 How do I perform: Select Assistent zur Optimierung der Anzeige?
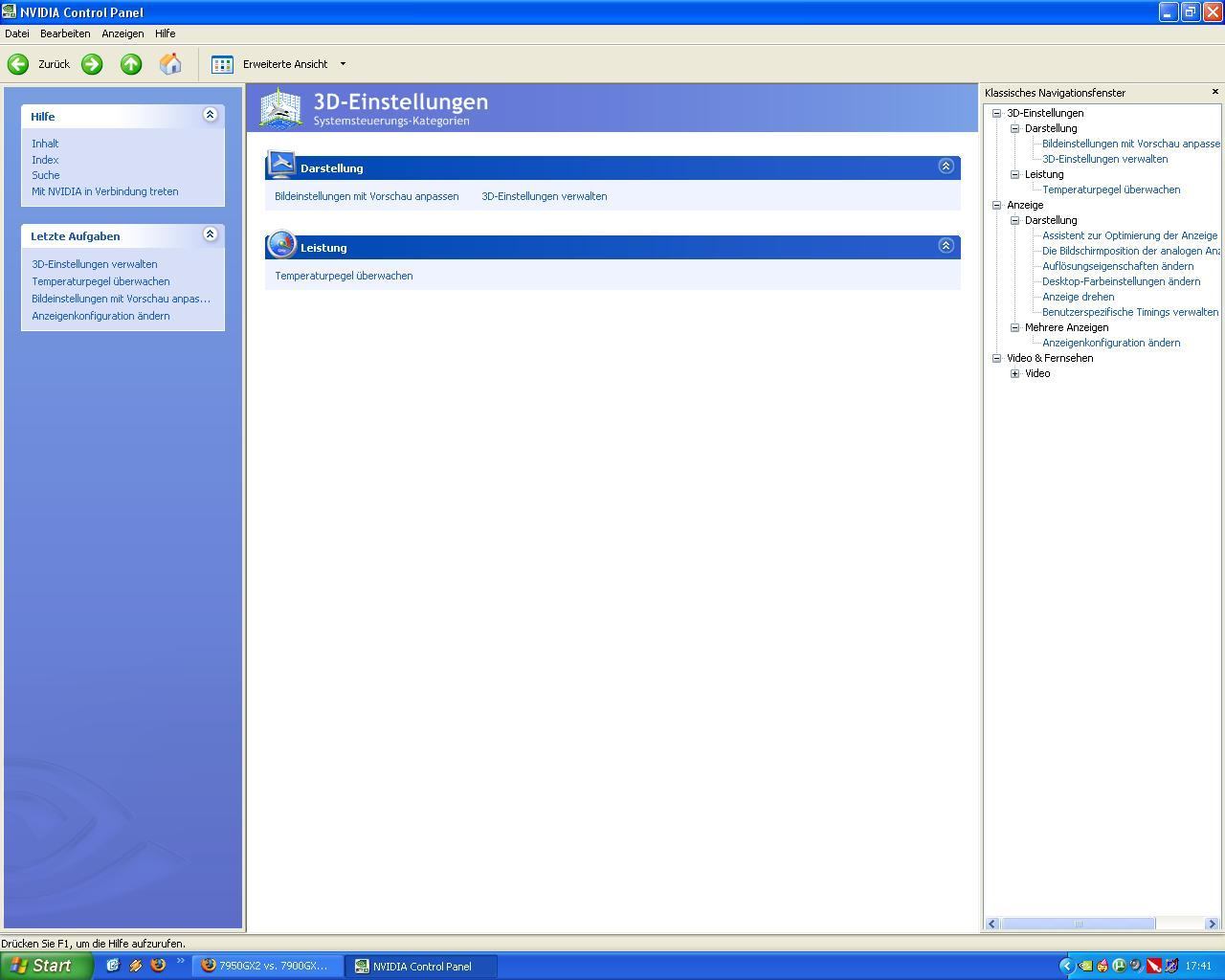pos(1130,235)
